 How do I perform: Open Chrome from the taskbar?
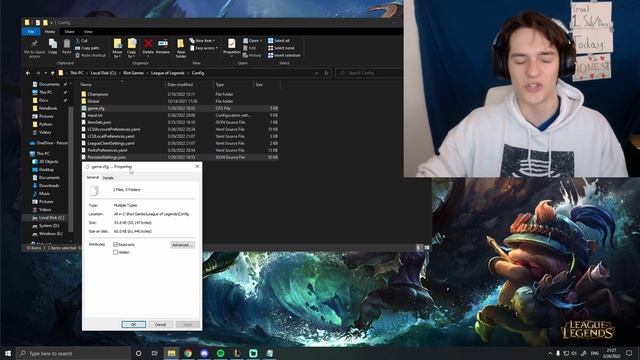point(188,353)
